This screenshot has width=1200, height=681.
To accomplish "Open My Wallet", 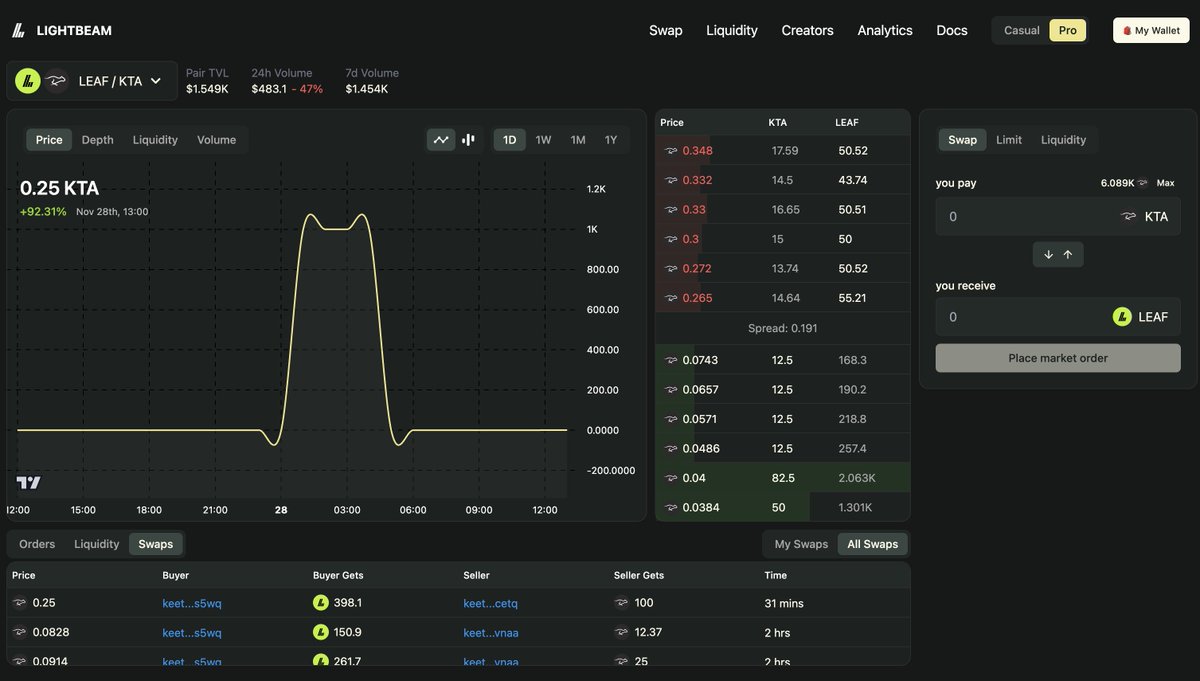I will (x=1151, y=30).
